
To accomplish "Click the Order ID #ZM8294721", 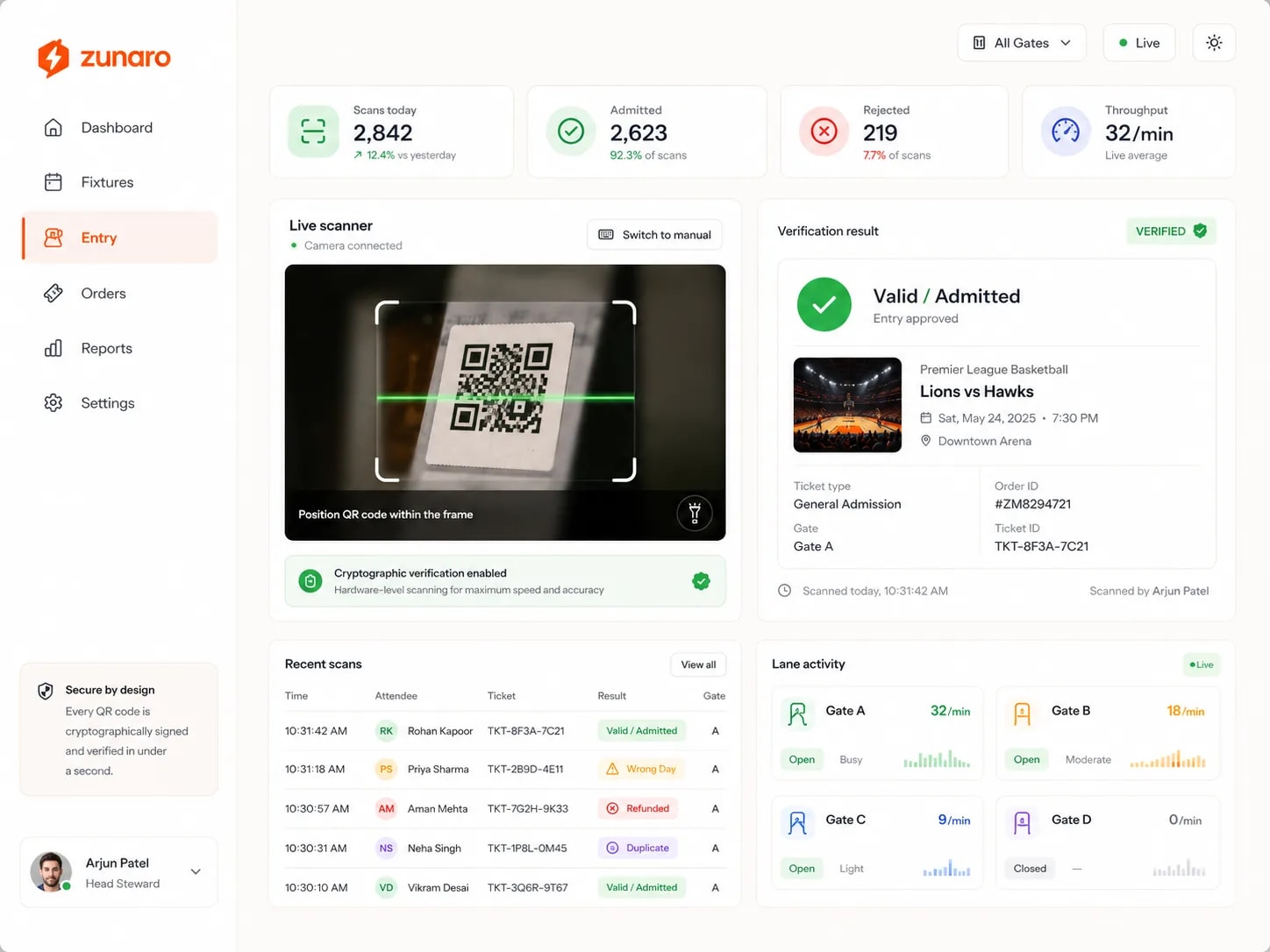I will click(x=1032, y=504).
